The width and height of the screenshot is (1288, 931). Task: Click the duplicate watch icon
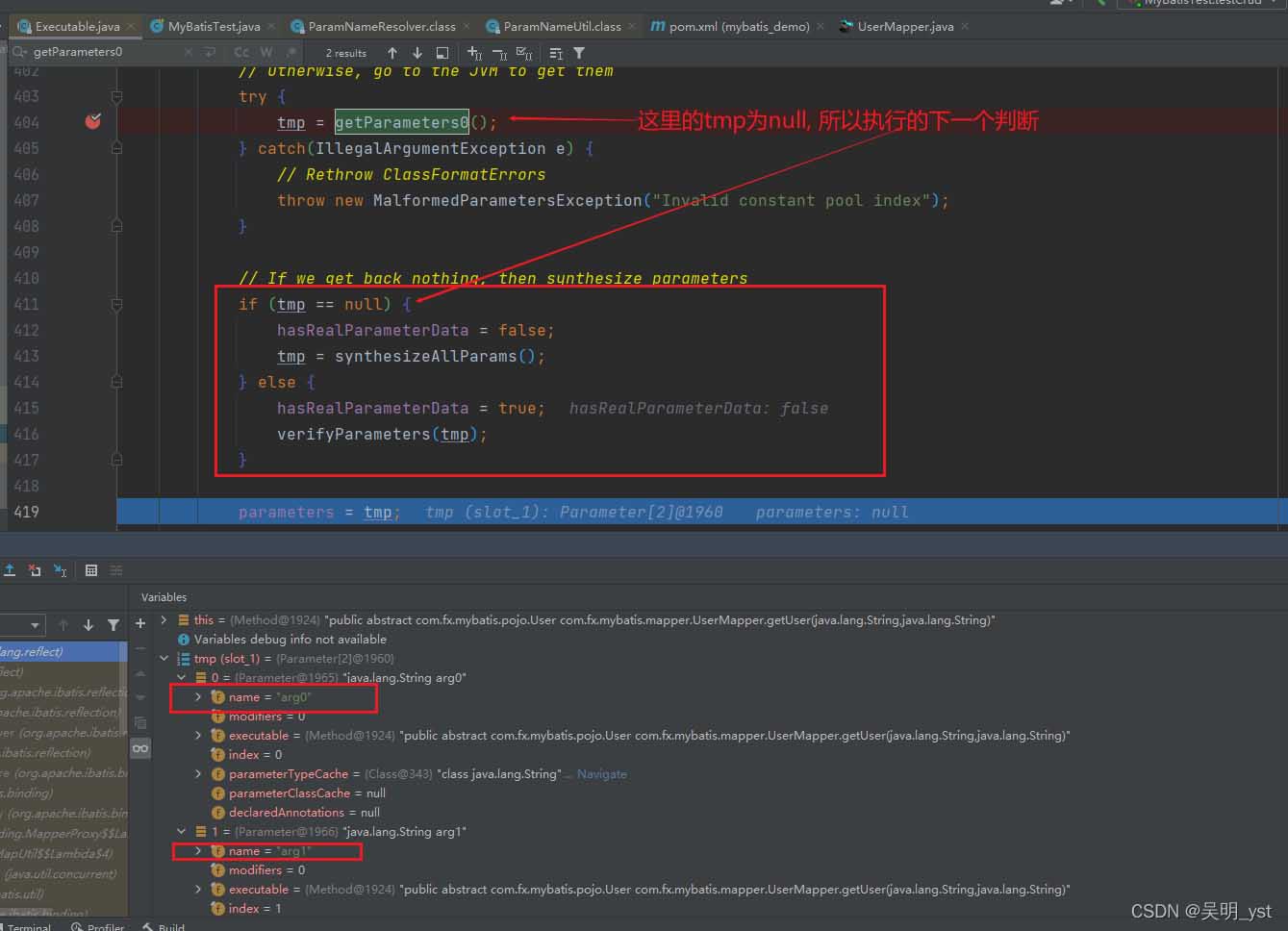[x=140, y=722]
